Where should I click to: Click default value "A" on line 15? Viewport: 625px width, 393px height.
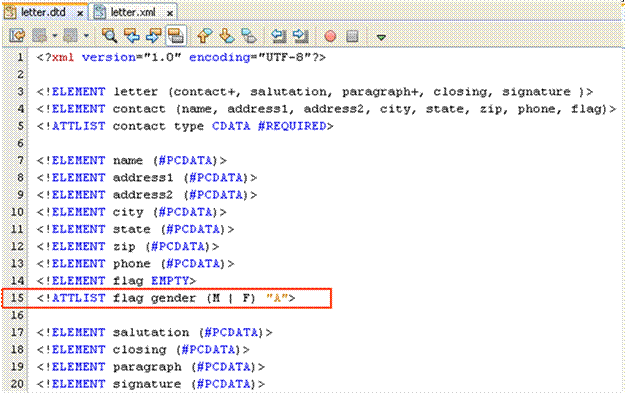[x=277, y=298]
